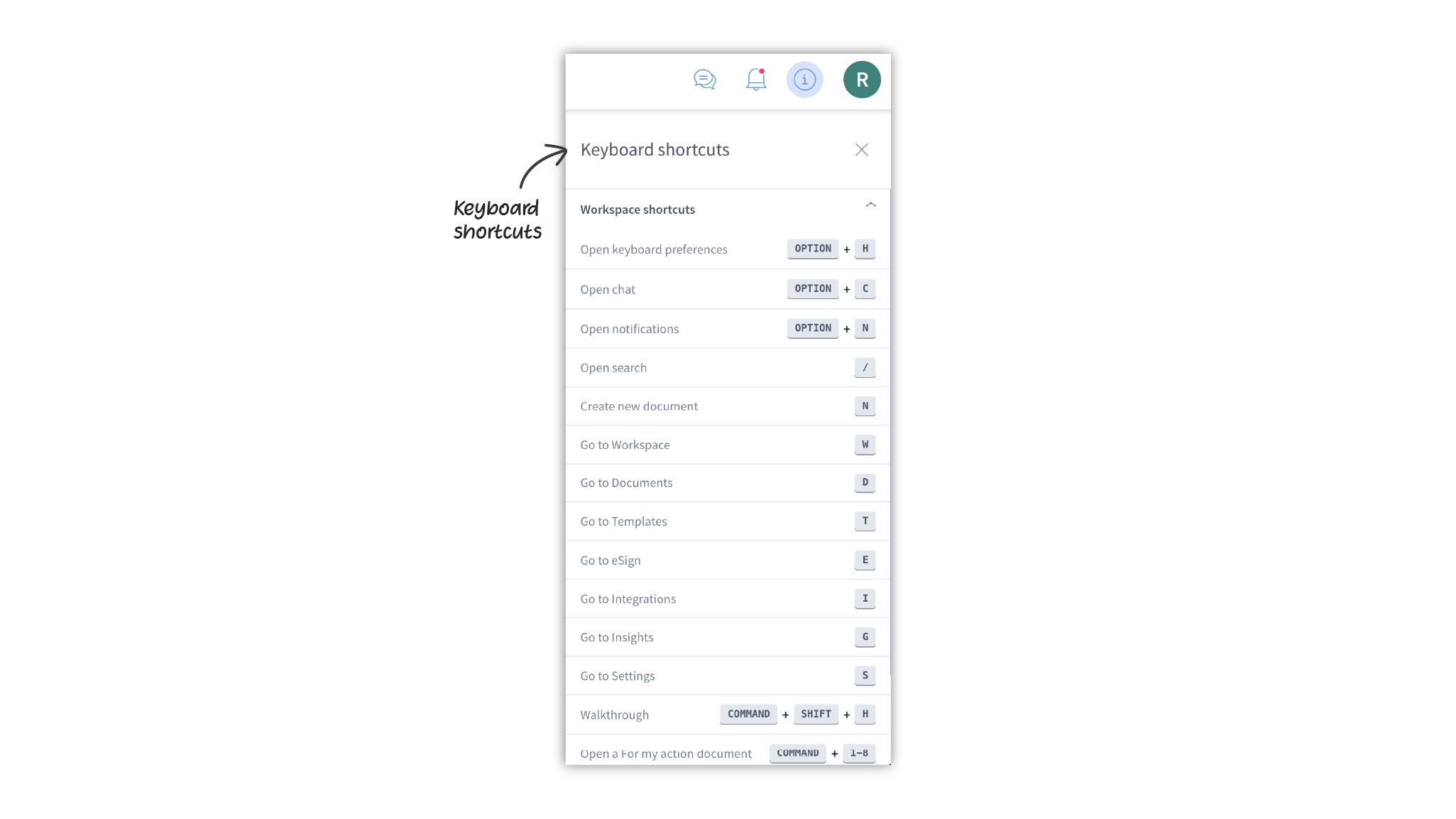Viewport: 1456px width, 819px height.
Task: Select Go to Integrations shortcut entry
Action: (728, 598)
